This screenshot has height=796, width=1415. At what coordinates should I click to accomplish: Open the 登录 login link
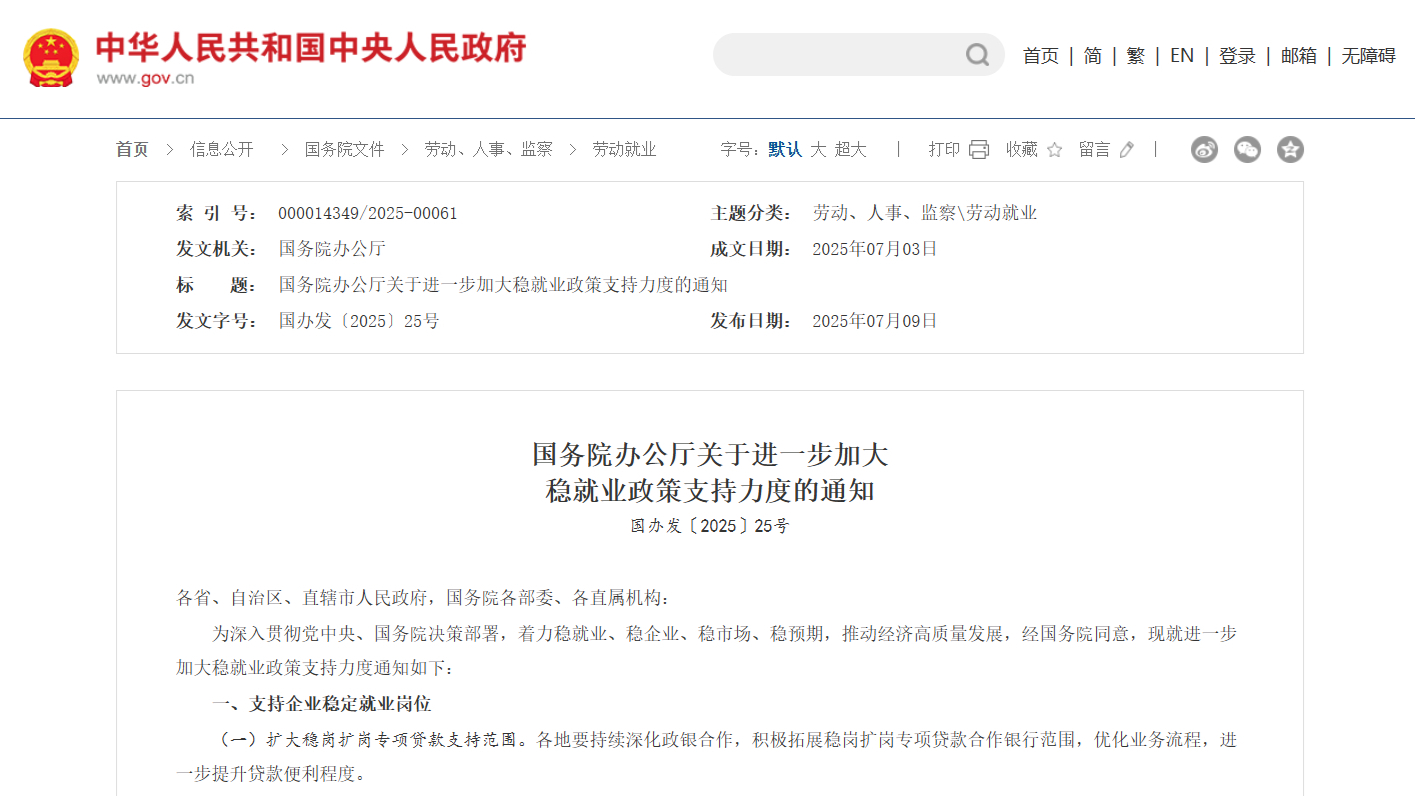(1237, 56)
